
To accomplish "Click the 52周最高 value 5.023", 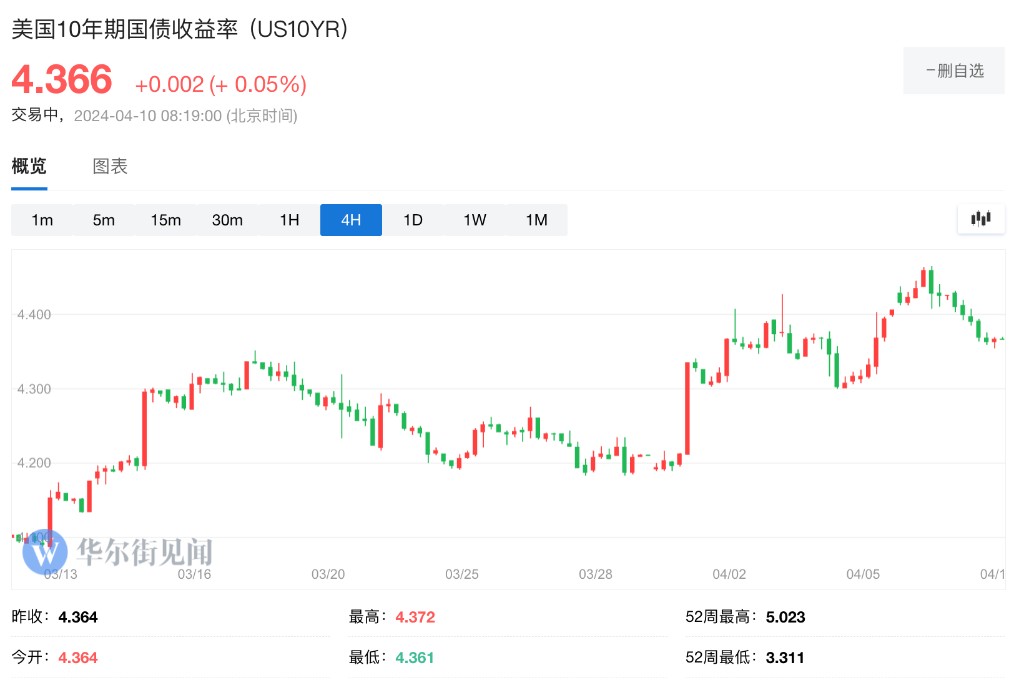I will tap(786, 617).
